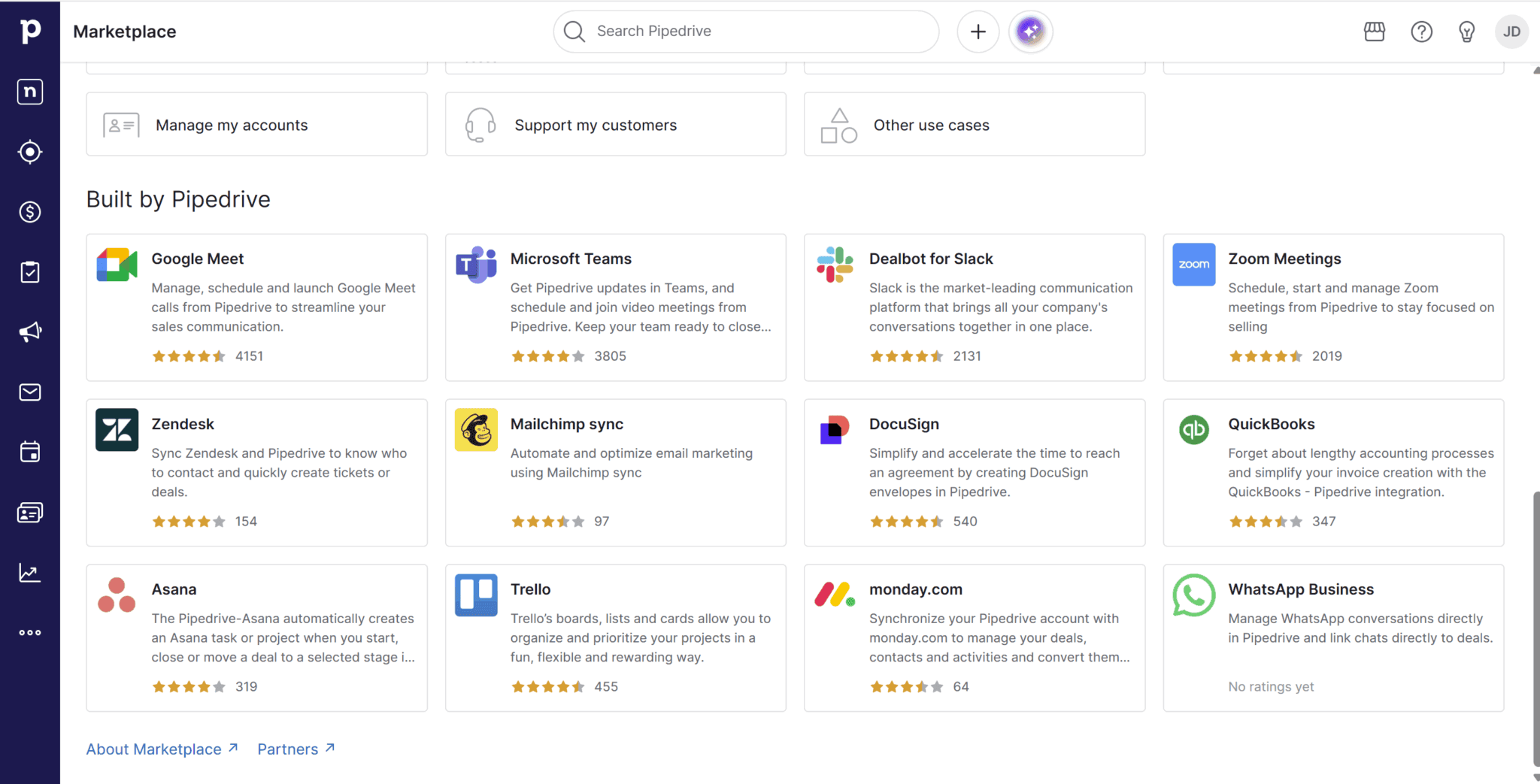Click the page vertical scrollbar thumb
The image size is (1540, 784).
[x=1535, y=628]
